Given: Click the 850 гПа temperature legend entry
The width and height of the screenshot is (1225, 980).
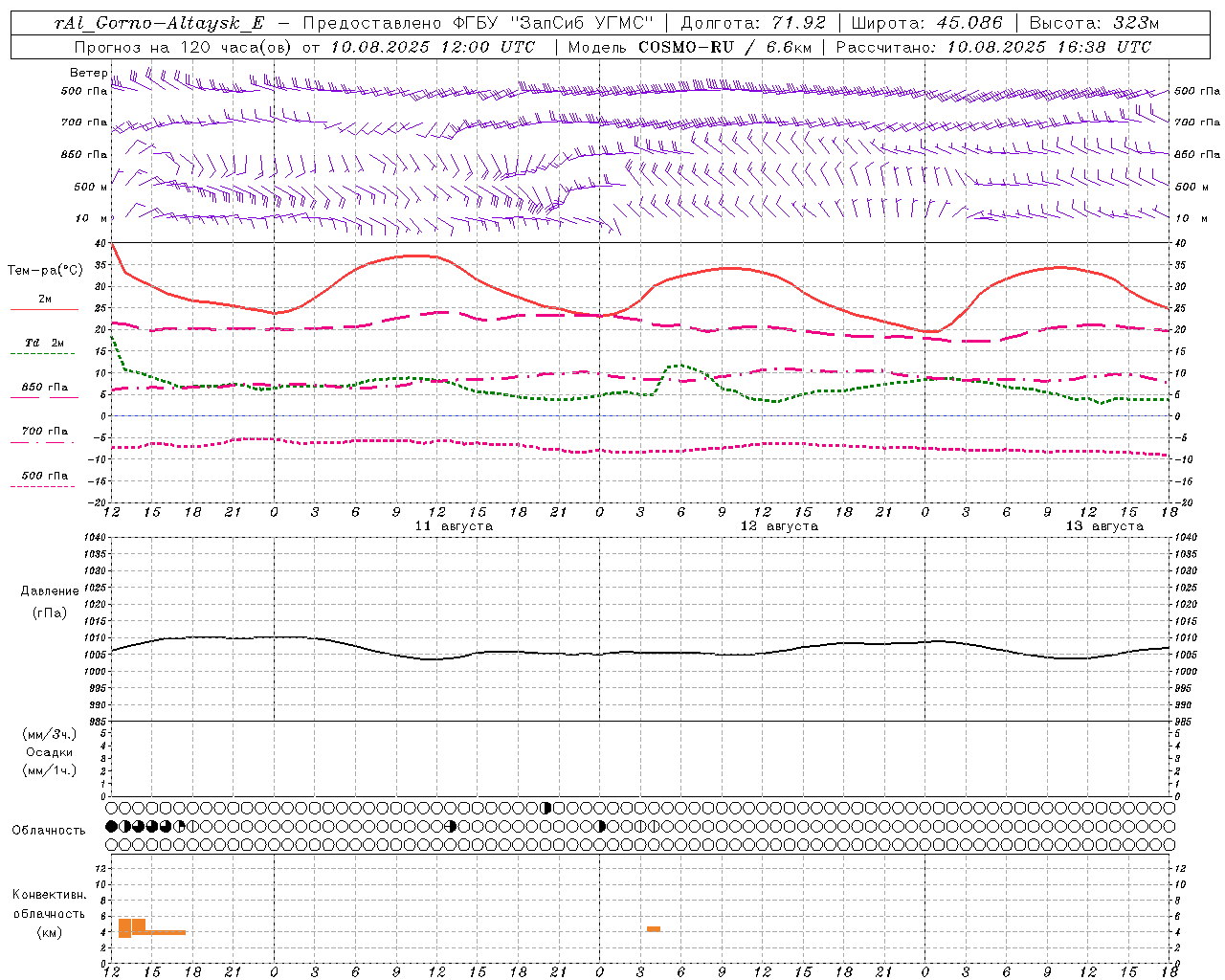Looking at the screenshot, I should click(44, 387).
